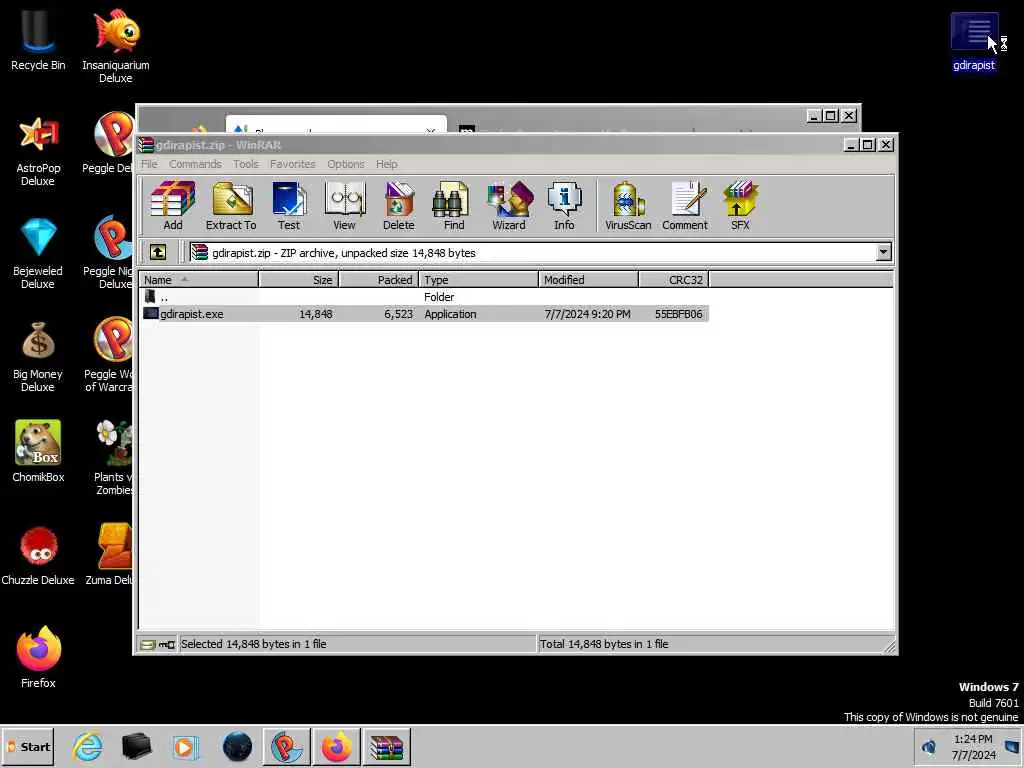
Task: Select Chuzzle Deluxe desktop icon
Action: point(38,556)
